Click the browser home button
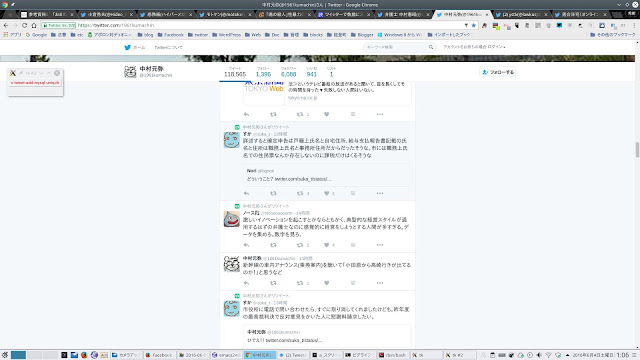Viewport: 640px width, 360px height. (x=34, y=25)
